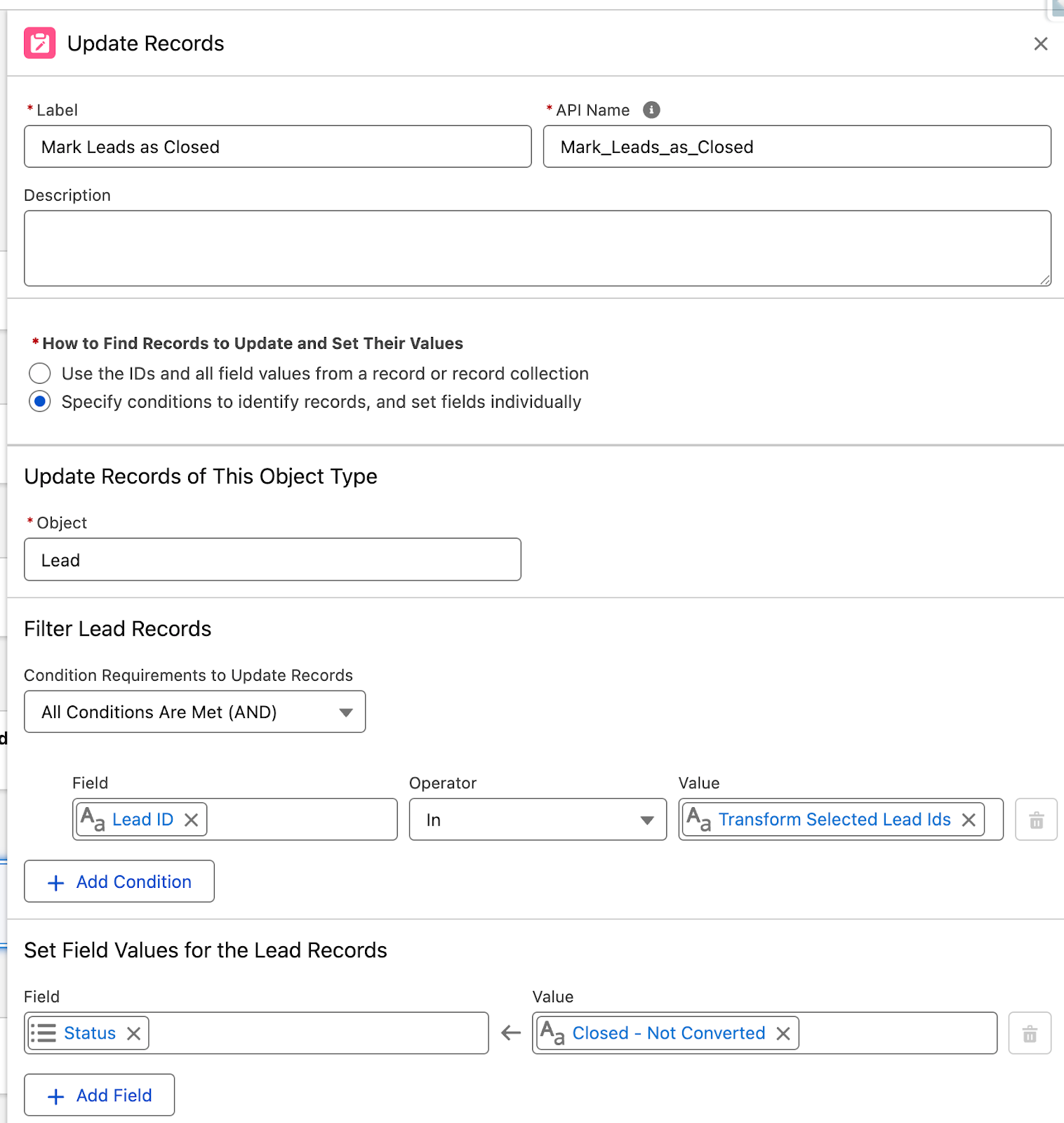Delete the Status field assignment row
The image size is (1064, 1123).
(1030, 1033)
